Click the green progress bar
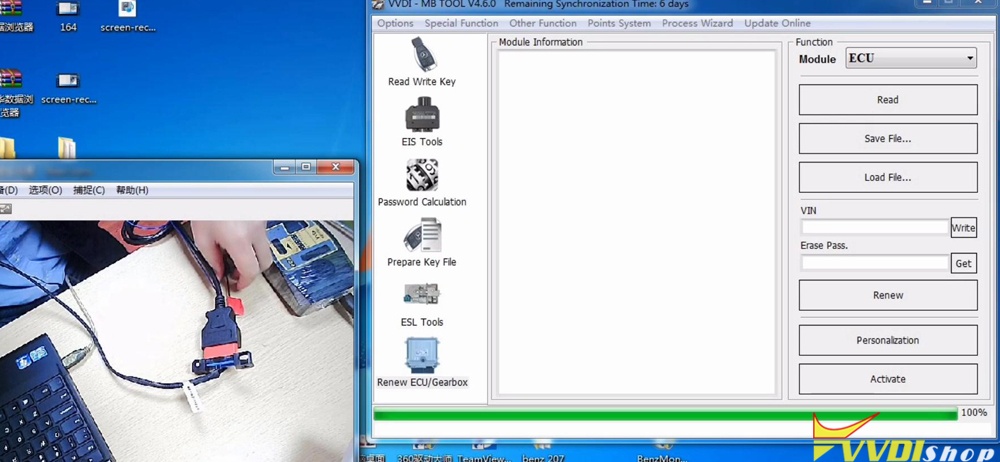The height and width of the screenshot is (462, 1000). point(665,414)
